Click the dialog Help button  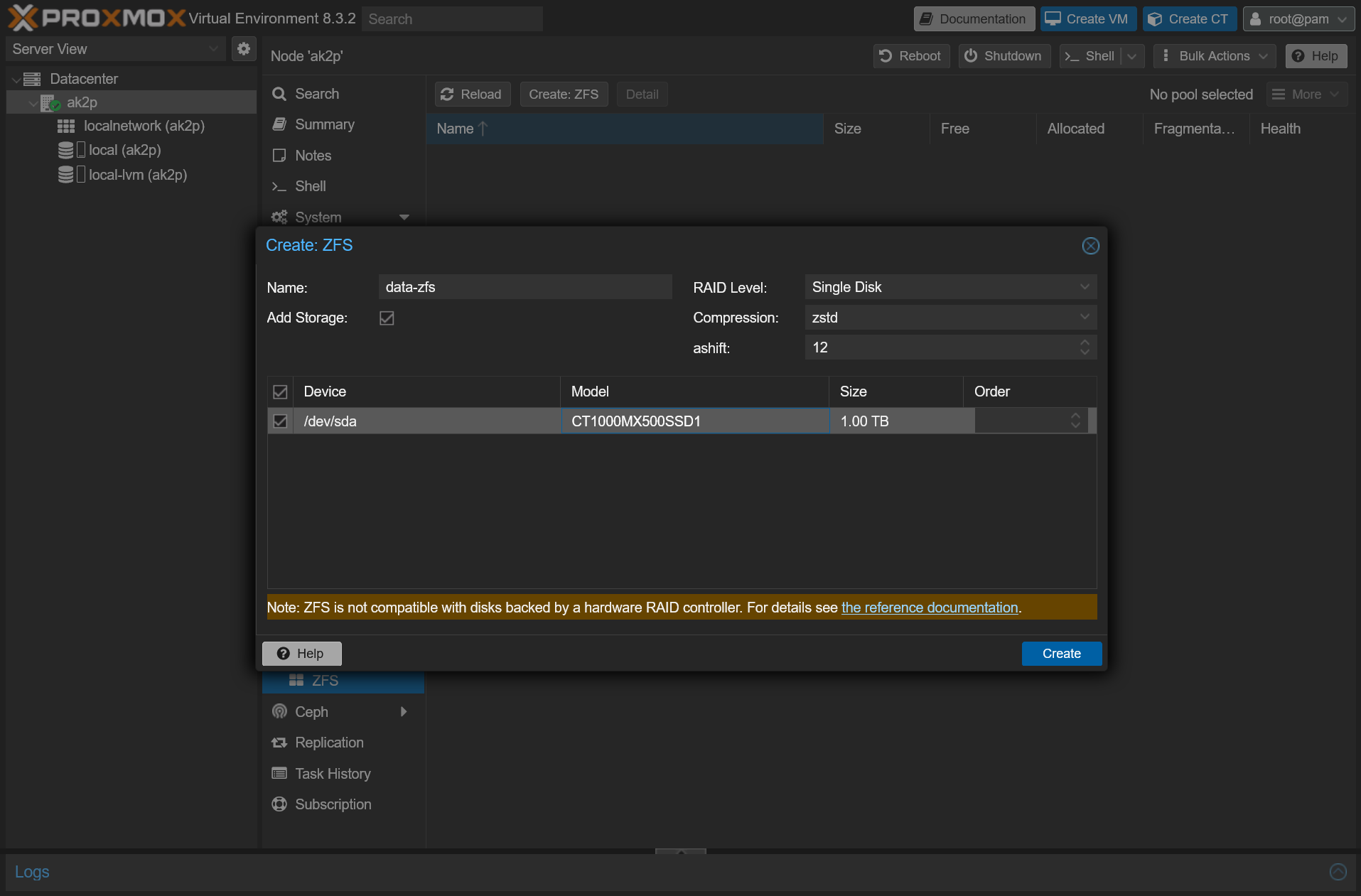pyautogui.click(x=301, y=654)
